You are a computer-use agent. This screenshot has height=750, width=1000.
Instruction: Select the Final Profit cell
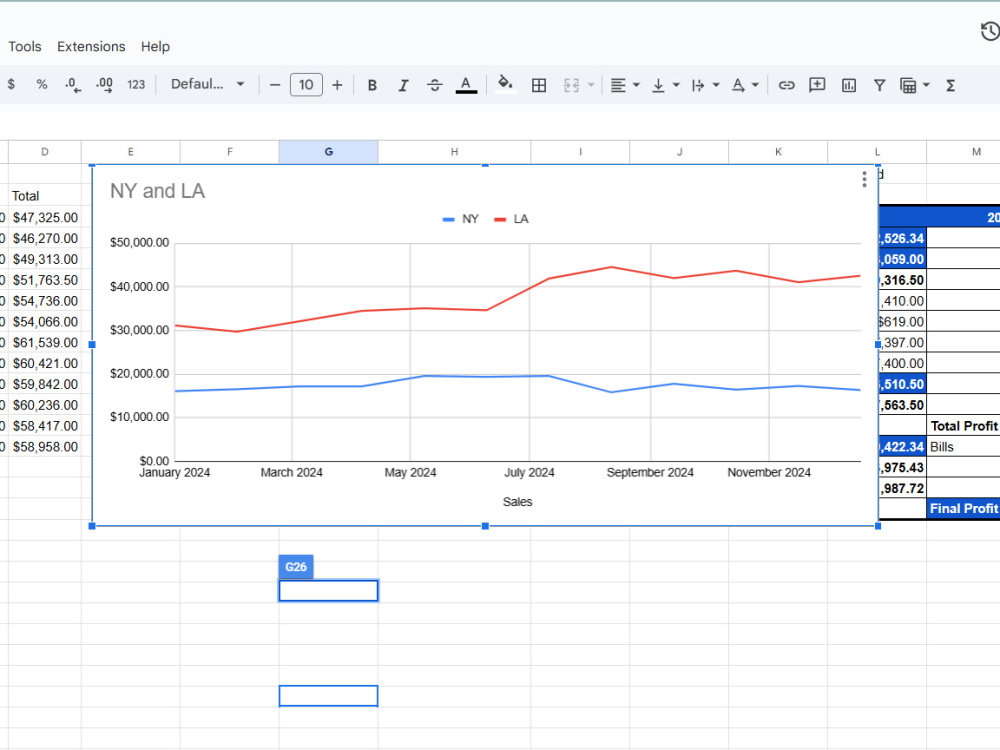pyautogui.click(x=964, y=508)
